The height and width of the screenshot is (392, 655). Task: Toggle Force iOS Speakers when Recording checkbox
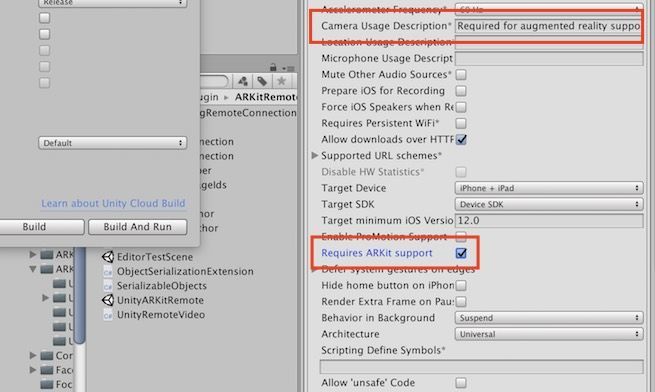pyautogui.click(x=461, y=107)
